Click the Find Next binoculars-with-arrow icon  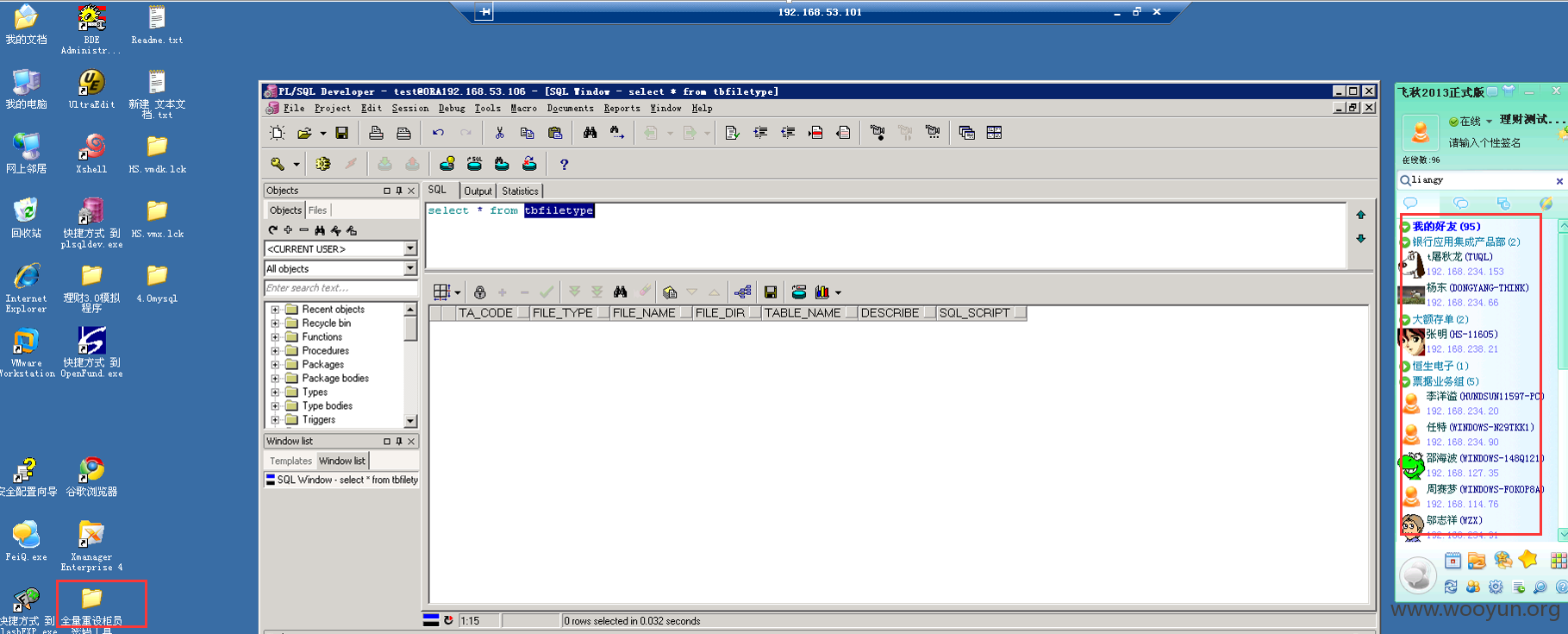(x=617, y=133)
